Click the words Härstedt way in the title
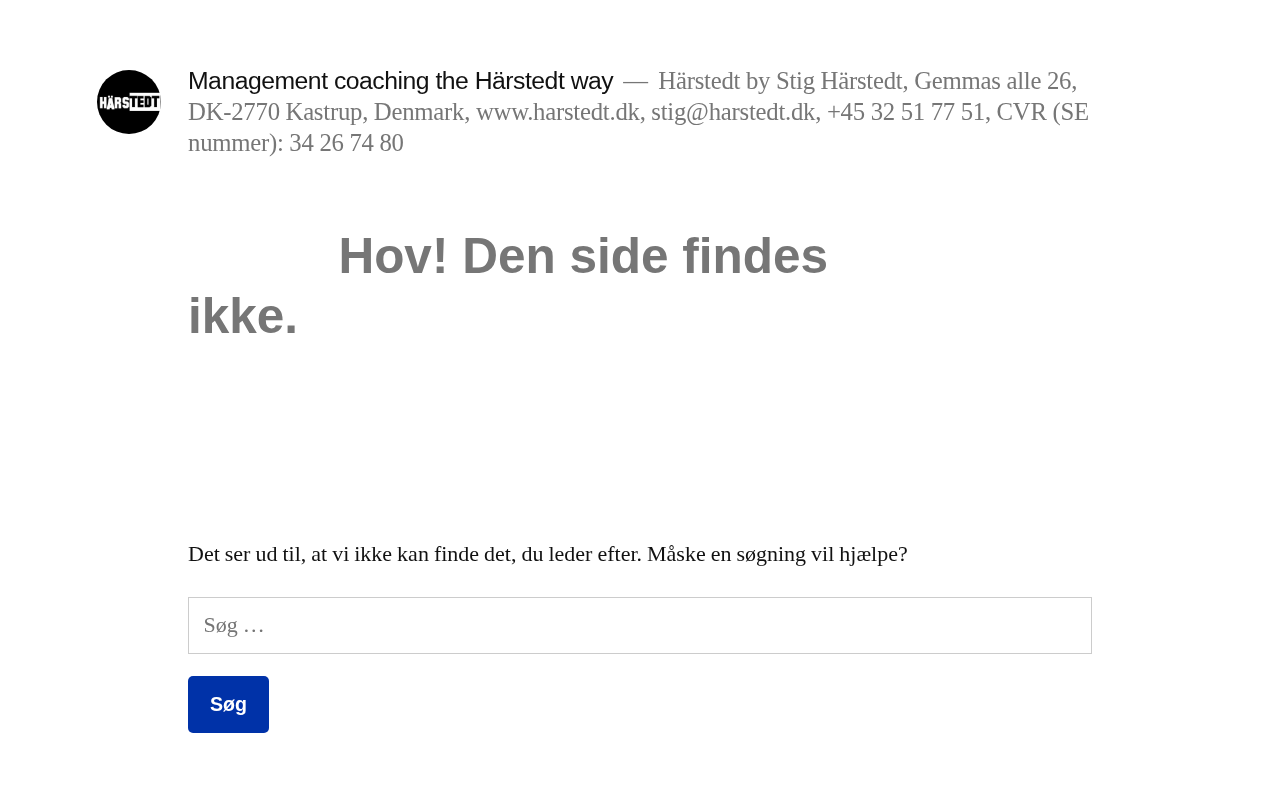 543,81
